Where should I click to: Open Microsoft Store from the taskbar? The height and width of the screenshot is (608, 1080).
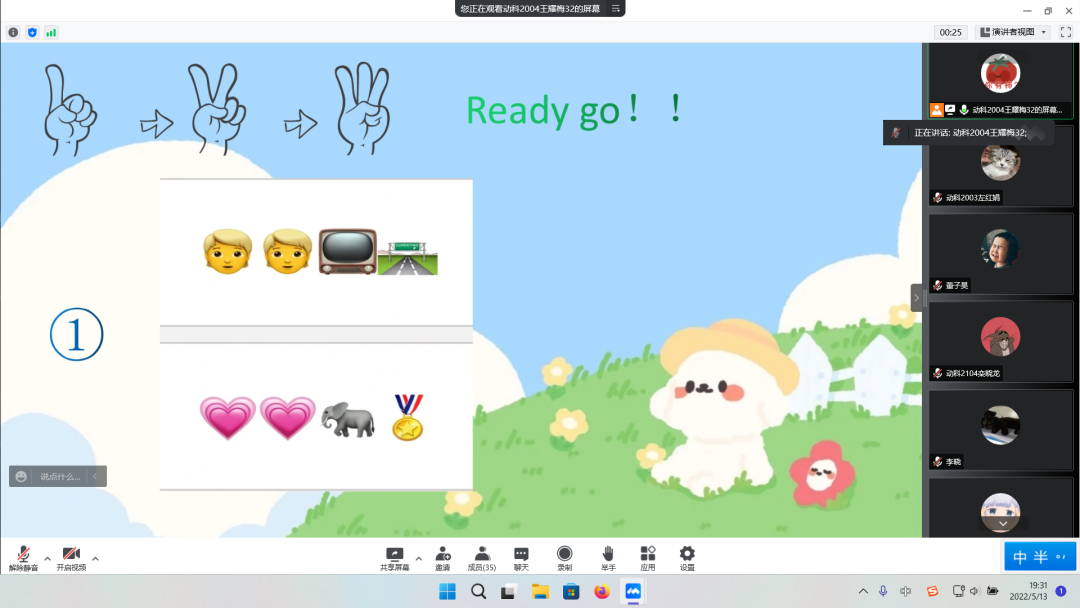(x=571, y=591)
